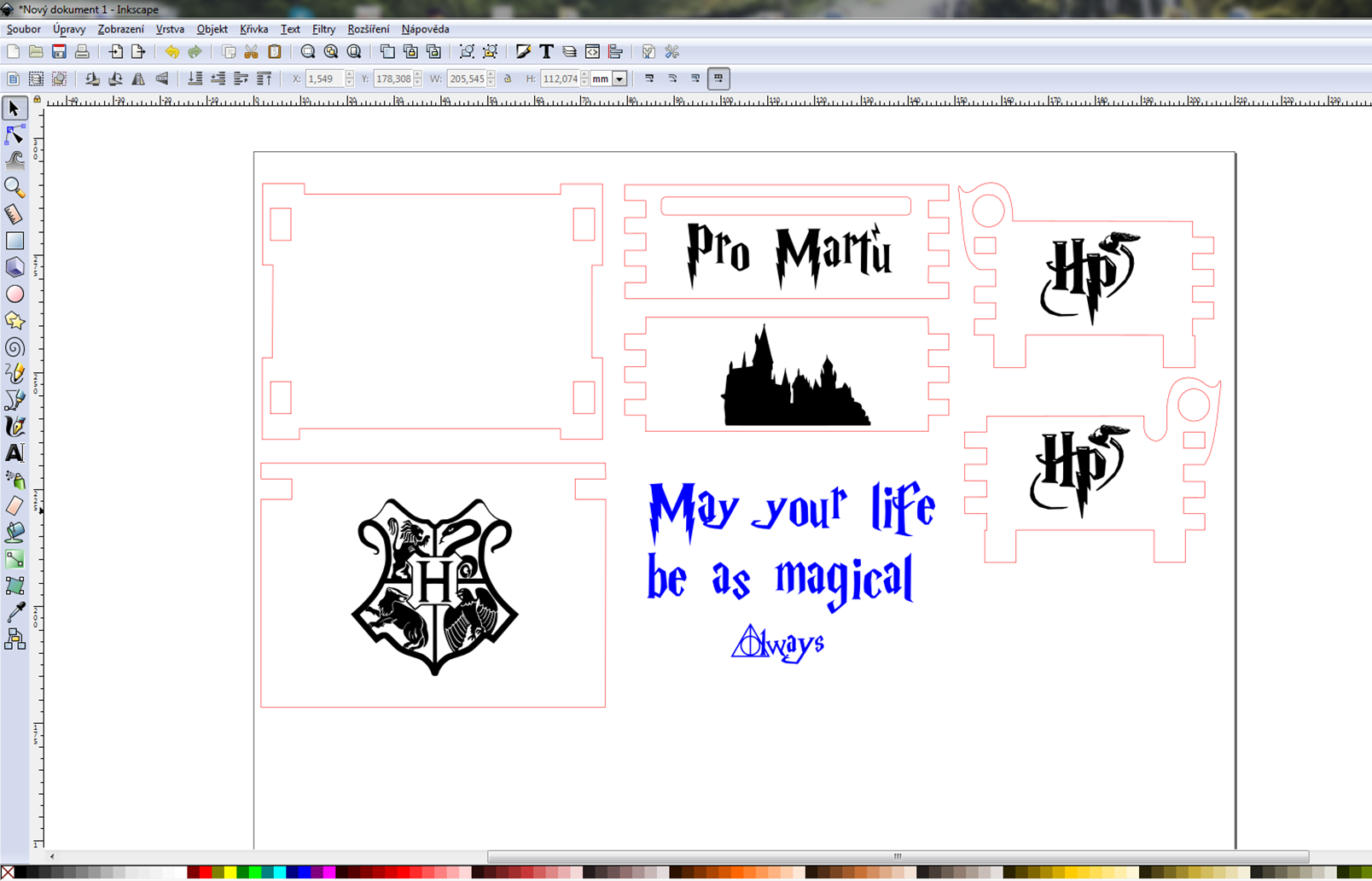
Task: Select the Gradient tool
Action: [15, 559]
